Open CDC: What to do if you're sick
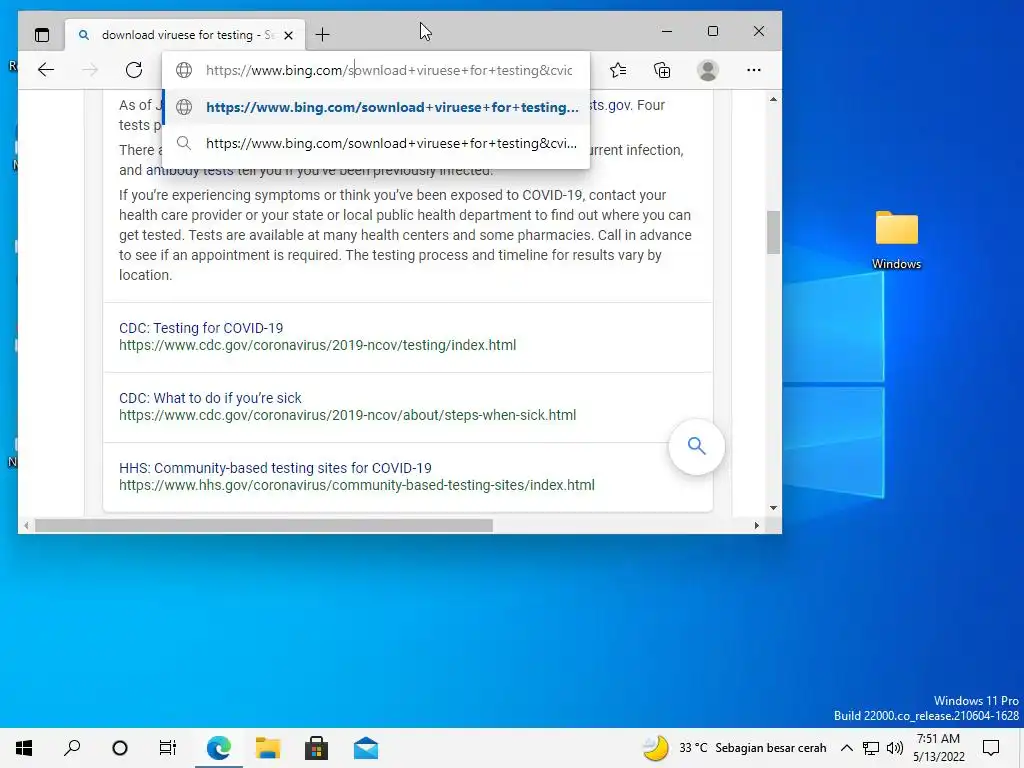The height and width of the screenshot is (768, 1024). coord(210,398)
